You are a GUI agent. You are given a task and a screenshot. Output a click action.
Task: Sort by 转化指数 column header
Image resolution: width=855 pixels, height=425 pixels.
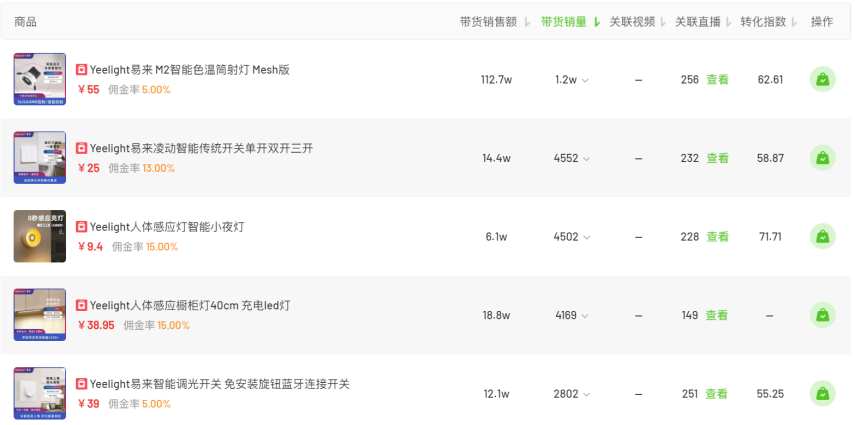click(x=769, y=22)
